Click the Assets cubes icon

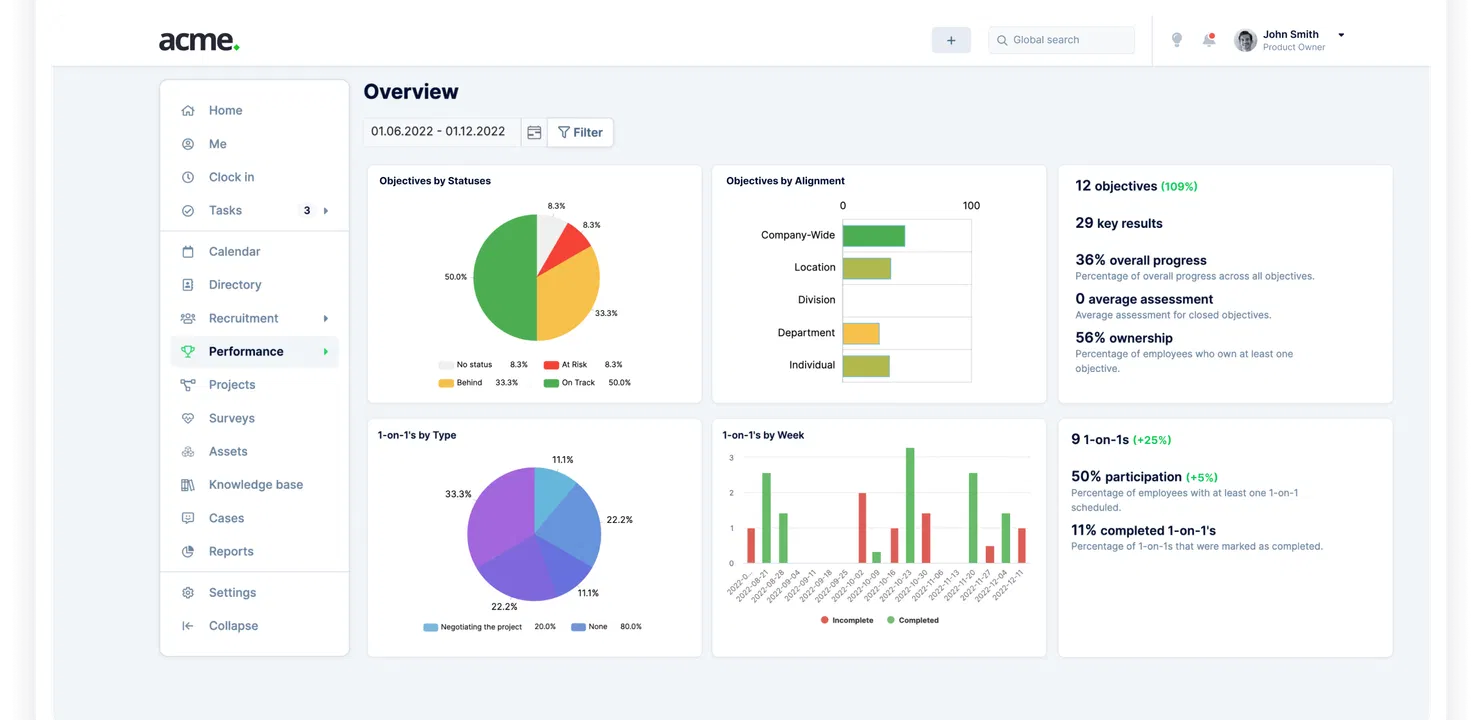coord(188,452)
